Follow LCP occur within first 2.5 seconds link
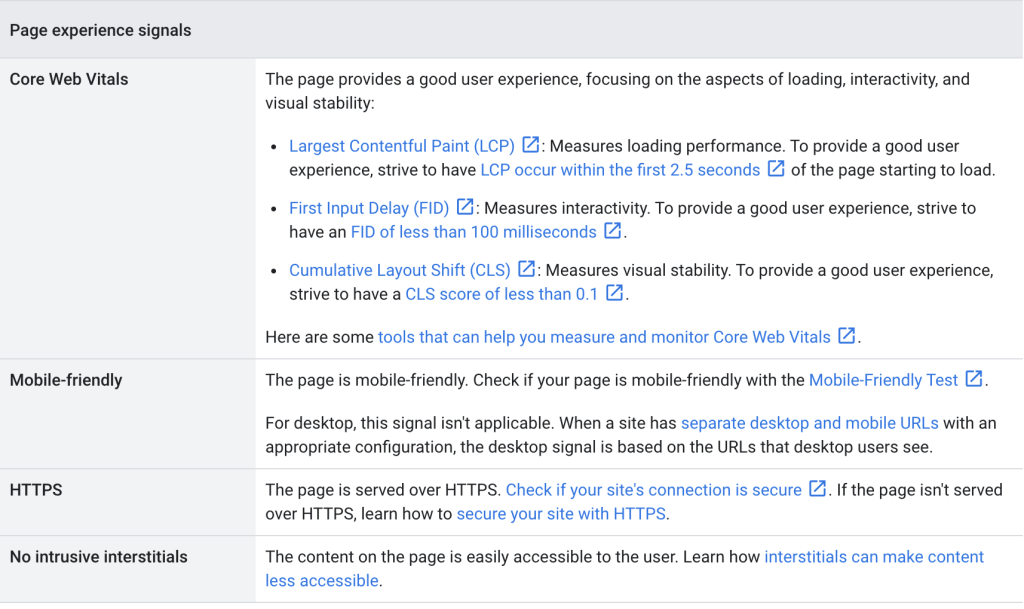 tap(620, 170)
